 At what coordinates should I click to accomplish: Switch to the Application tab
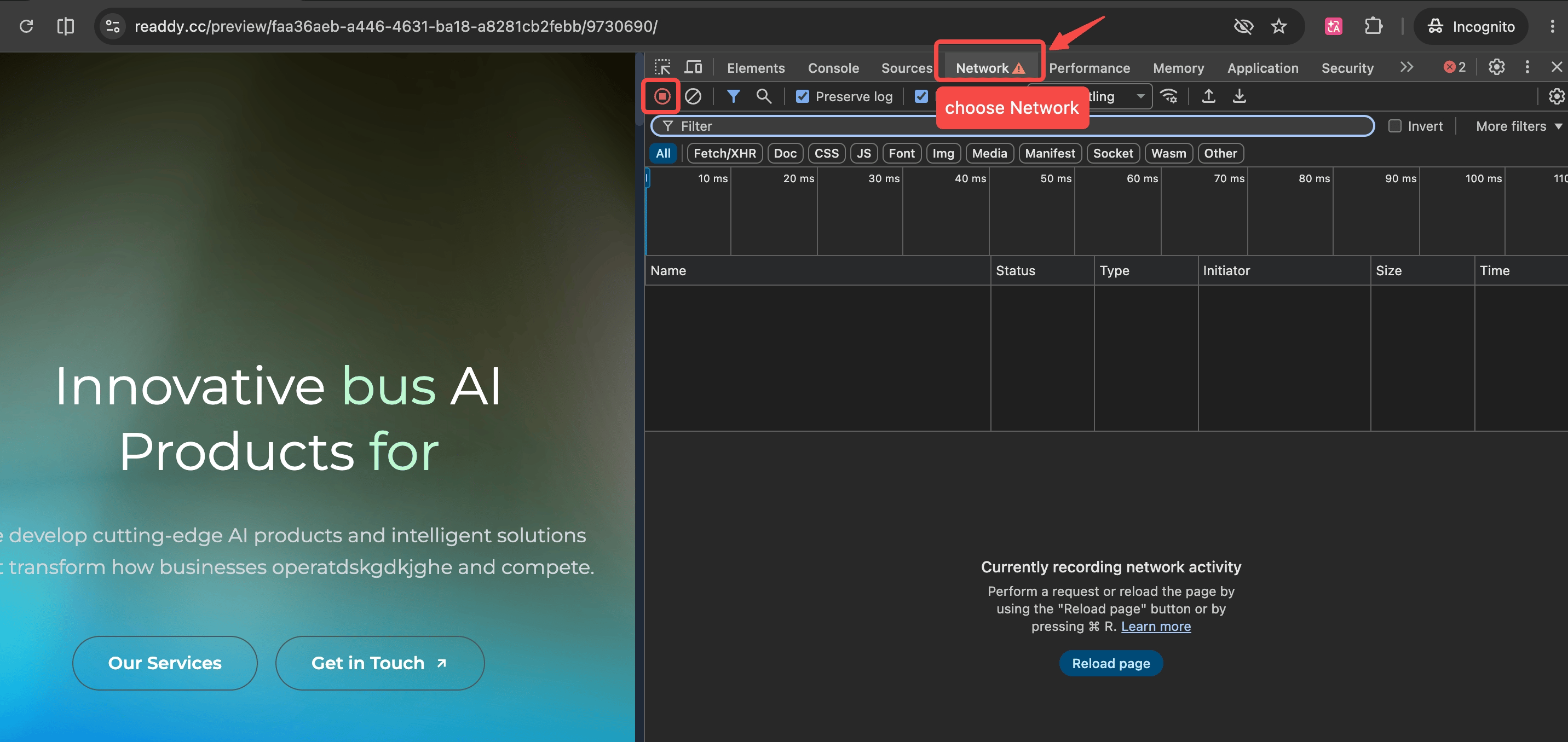click(1263, 68)
